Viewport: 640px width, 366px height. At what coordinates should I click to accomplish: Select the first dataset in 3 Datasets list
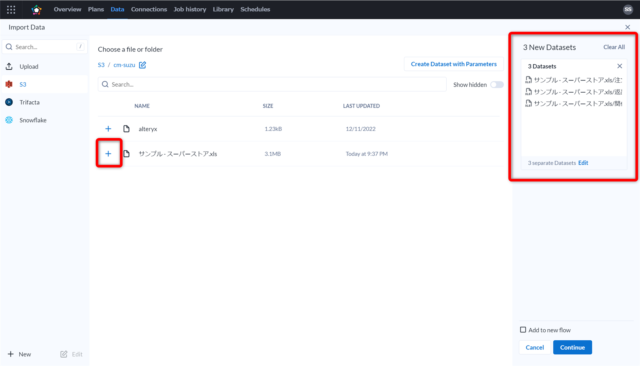click(x=574, y=80)
